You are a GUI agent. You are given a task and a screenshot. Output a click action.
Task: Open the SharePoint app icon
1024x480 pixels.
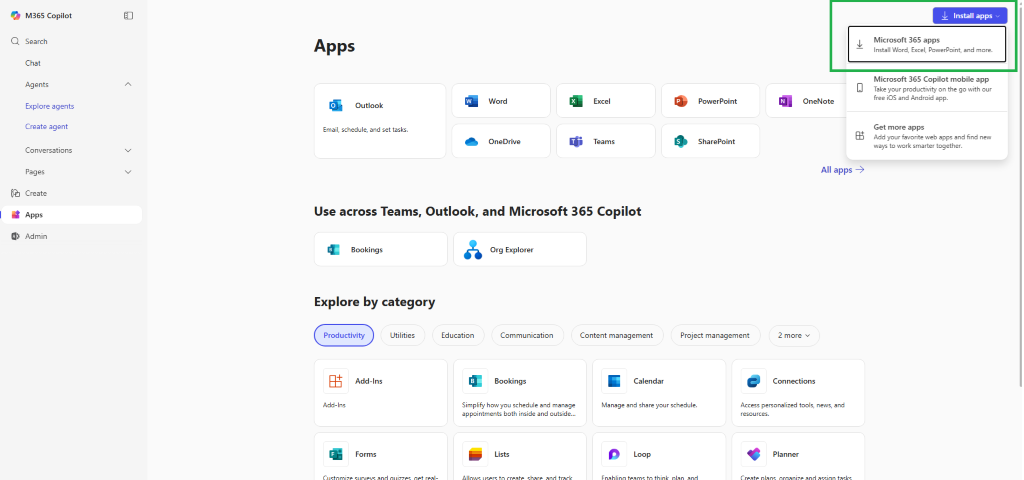[x=680, y=141]
